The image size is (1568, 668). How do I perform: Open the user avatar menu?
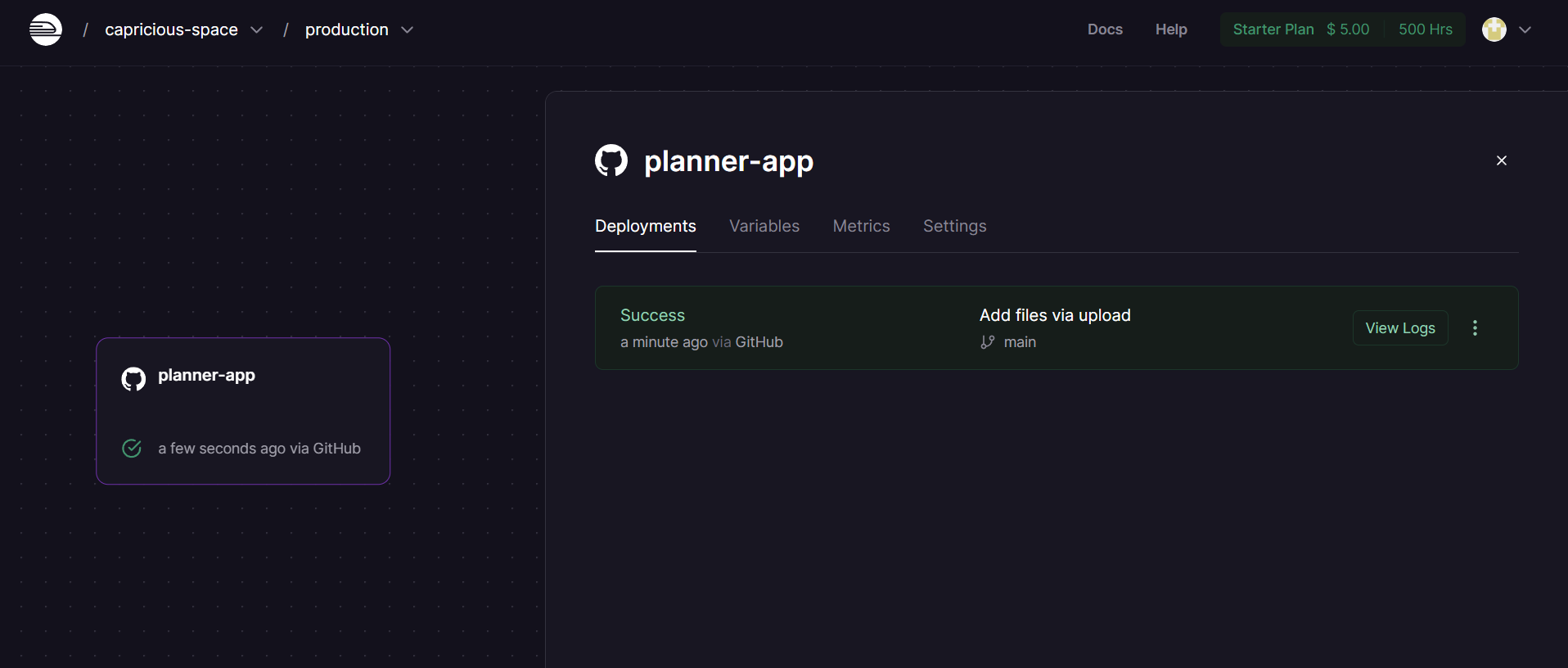1494,29
